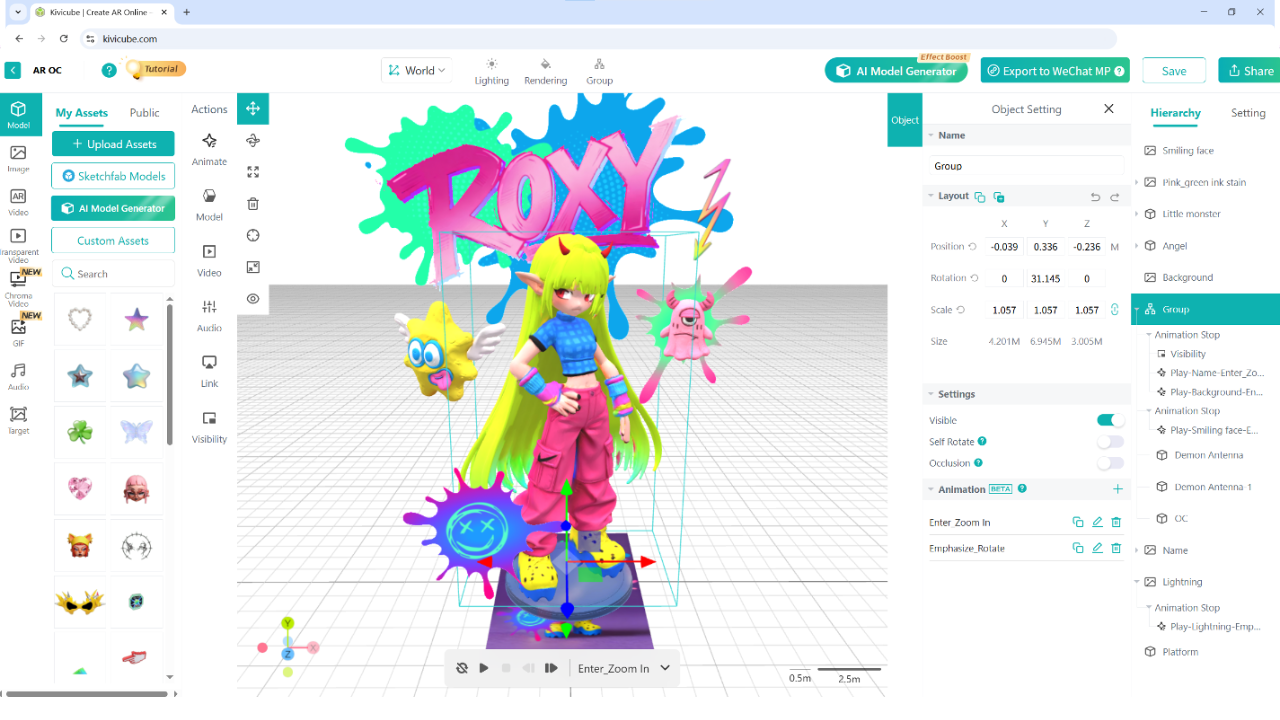Enable the Self Rotate toggle
1280x720 pixels.
(1109, 442)
